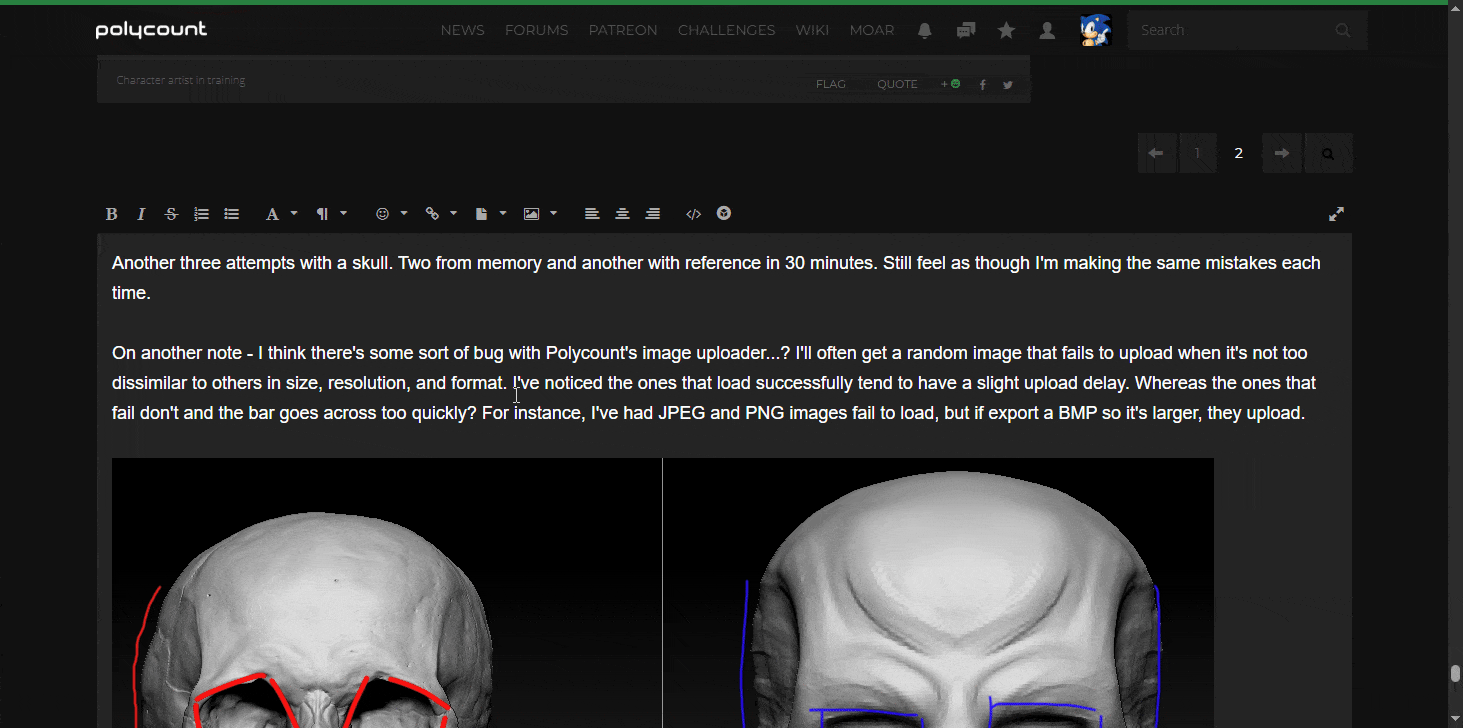
Task: Expand the link options dropdown arrow
Action: pyautogui.click(x=453, y=213)
